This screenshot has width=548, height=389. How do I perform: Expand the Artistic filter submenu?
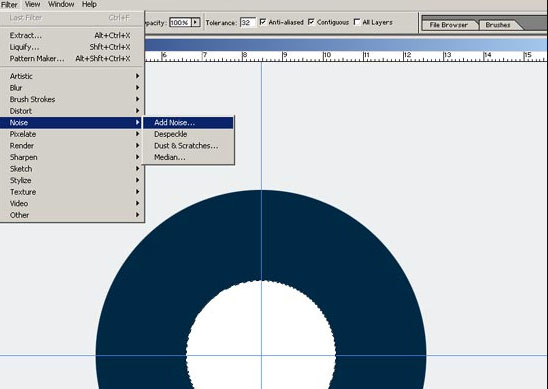[72, 76]
